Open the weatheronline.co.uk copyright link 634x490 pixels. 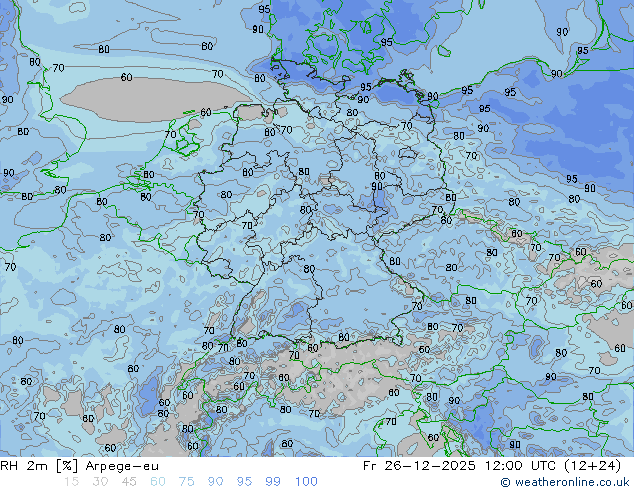(x=565, y=482)
